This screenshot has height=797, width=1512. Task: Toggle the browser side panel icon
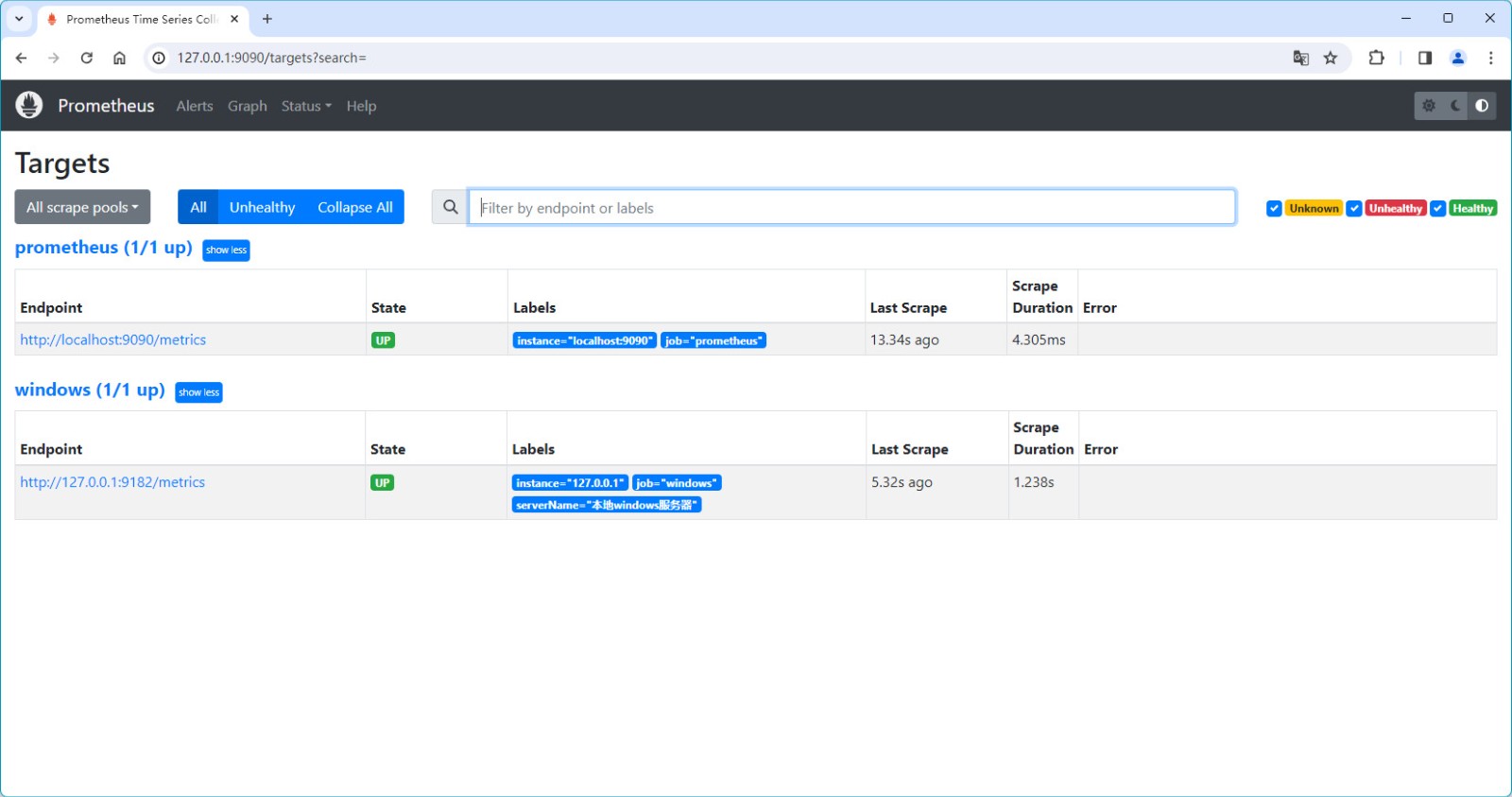pyautogui.click(x=1425, y=58)
